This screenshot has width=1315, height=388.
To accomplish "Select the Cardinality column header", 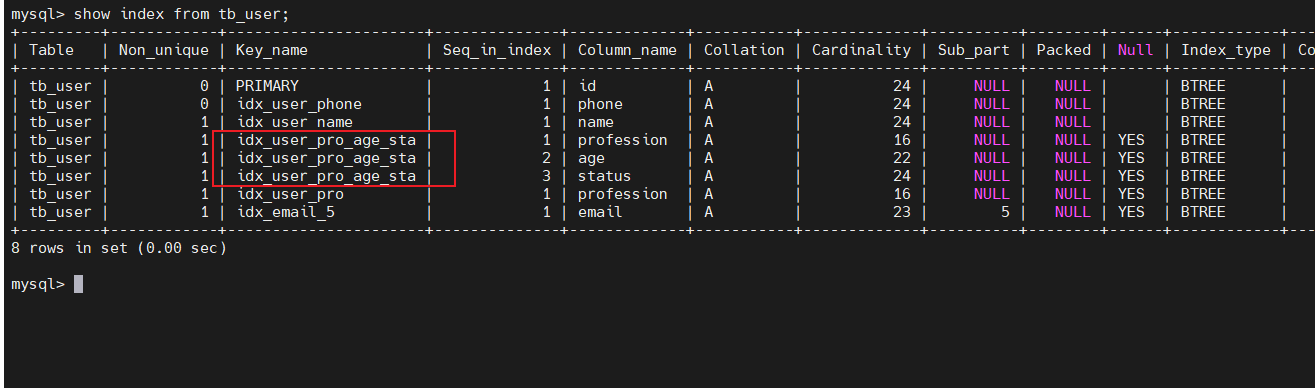I will (x=861, y=50).
